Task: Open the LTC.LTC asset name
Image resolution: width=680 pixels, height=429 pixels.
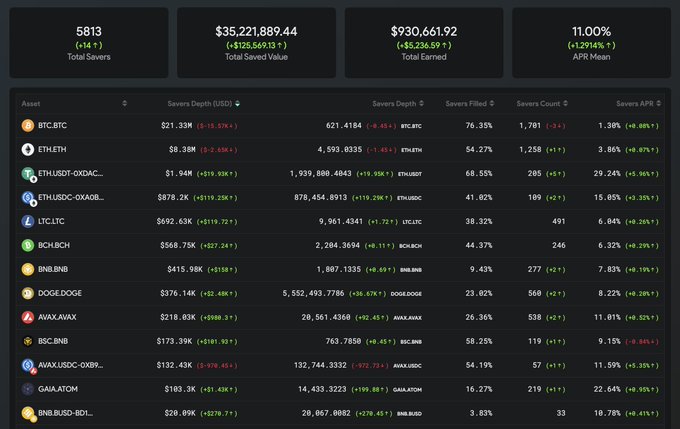Action: point(51,221)
